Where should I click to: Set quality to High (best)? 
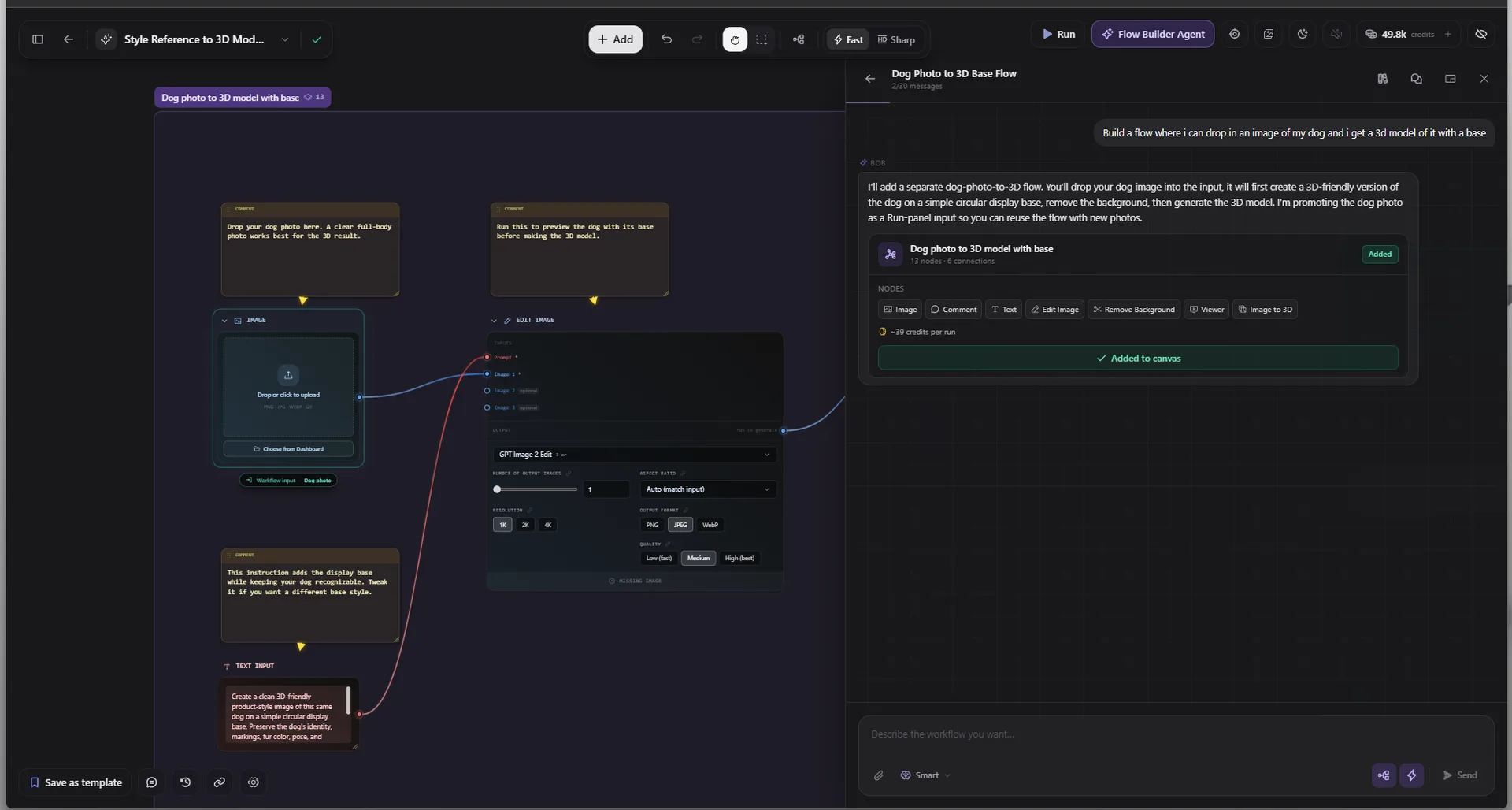tap(739, 559)
